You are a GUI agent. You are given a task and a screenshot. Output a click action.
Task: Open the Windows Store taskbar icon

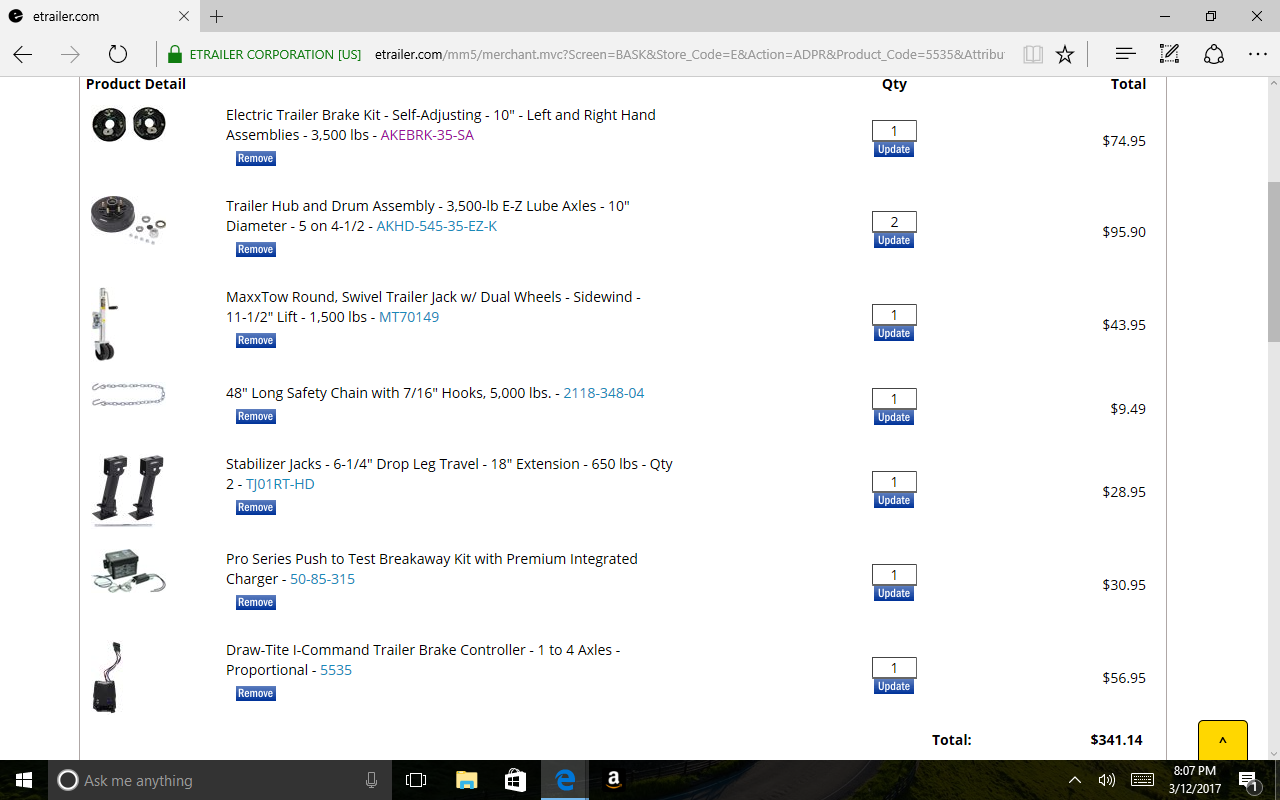(515, 780)
